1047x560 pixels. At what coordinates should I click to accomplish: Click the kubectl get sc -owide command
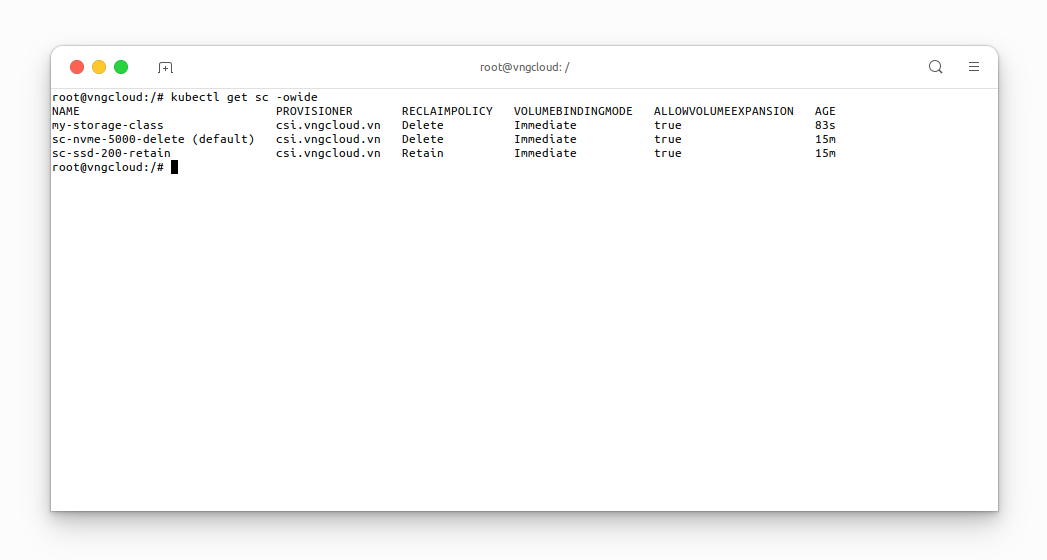pyautogui.click(x=244, y=97)
